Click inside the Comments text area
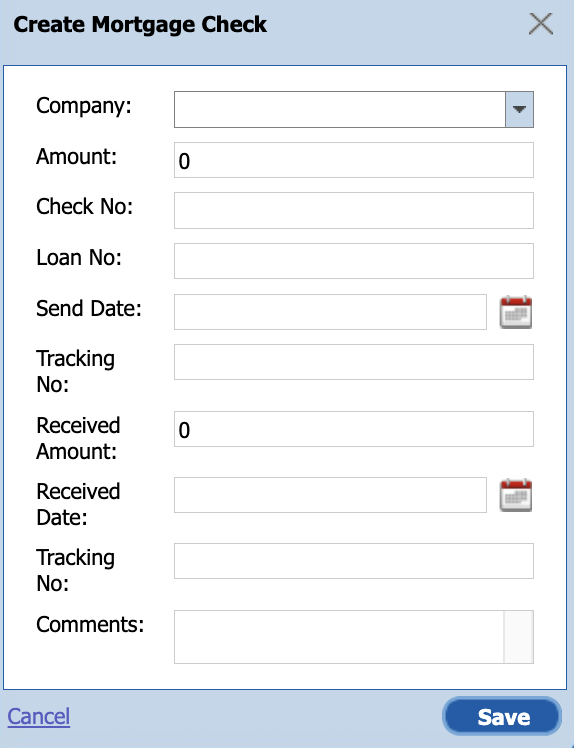 (339, 637)
